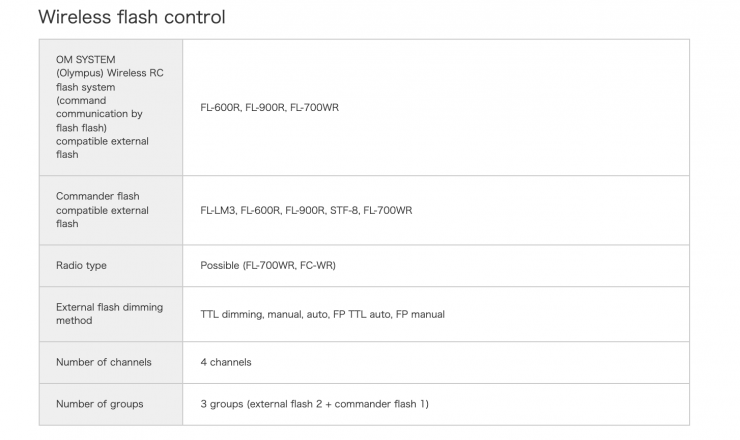The image size is (740, 440).
Task: Select the "Number of channels" row label
Action: pos(103,362)
